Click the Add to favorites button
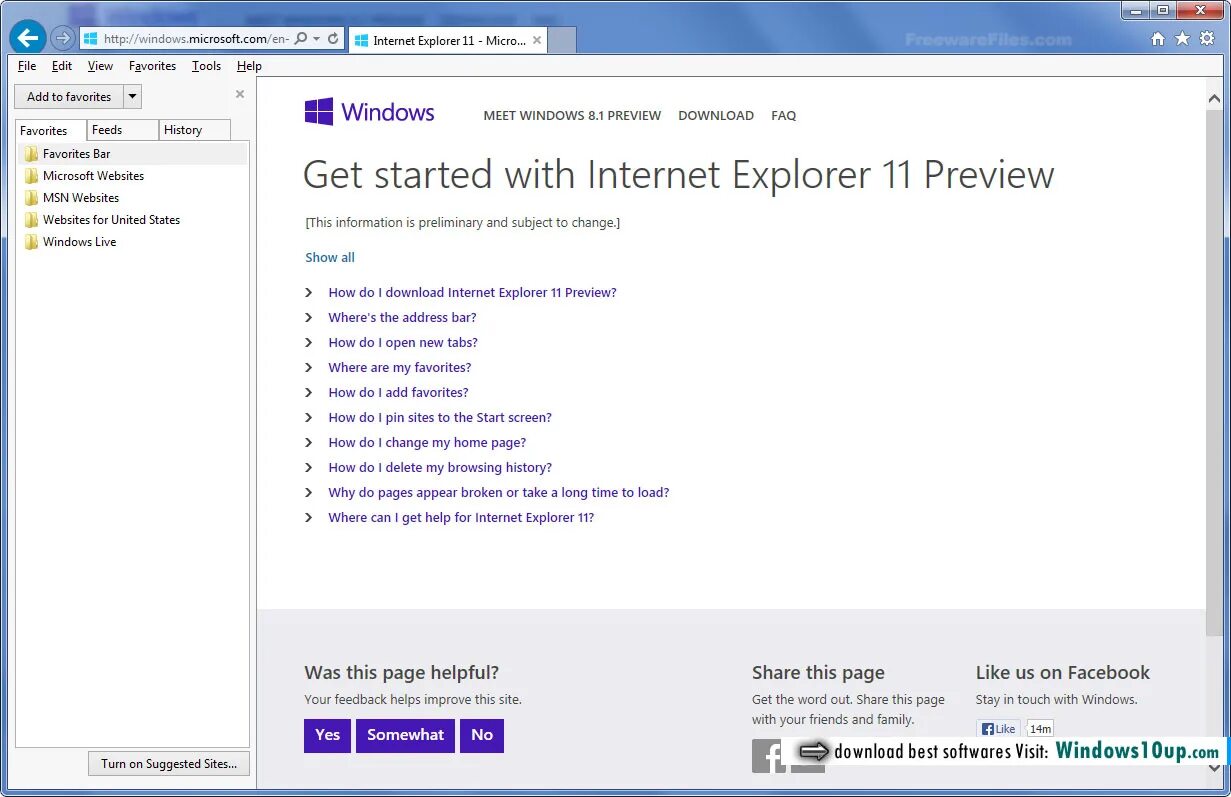 click(69, 97)
